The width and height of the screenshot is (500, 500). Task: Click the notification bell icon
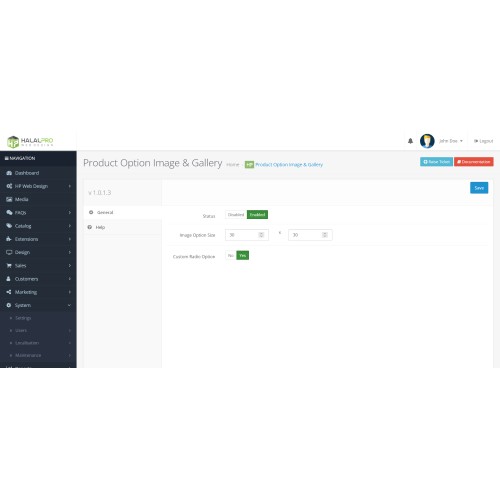point(410,141)
